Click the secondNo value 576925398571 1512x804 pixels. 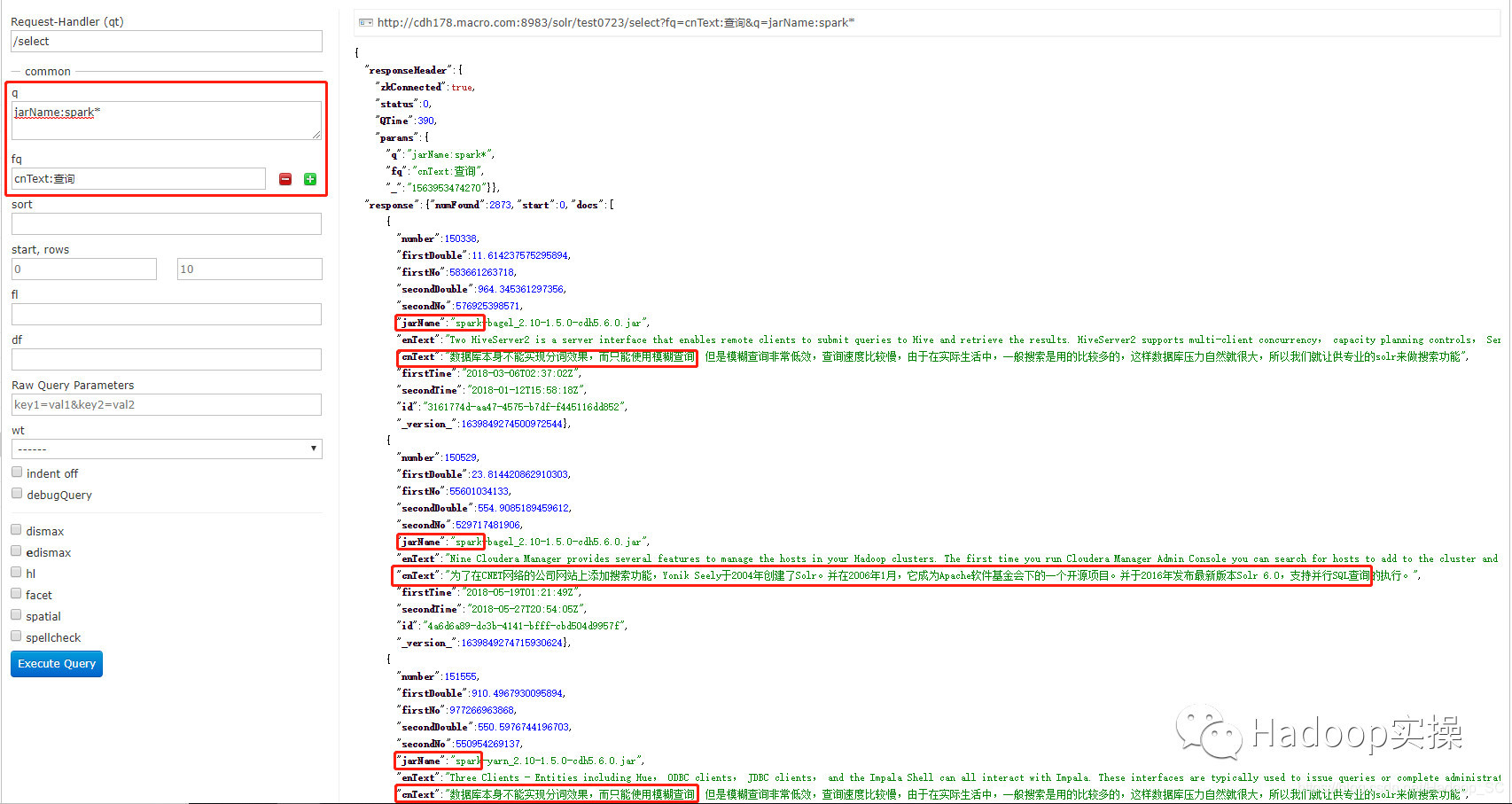(x=488, y=306)
